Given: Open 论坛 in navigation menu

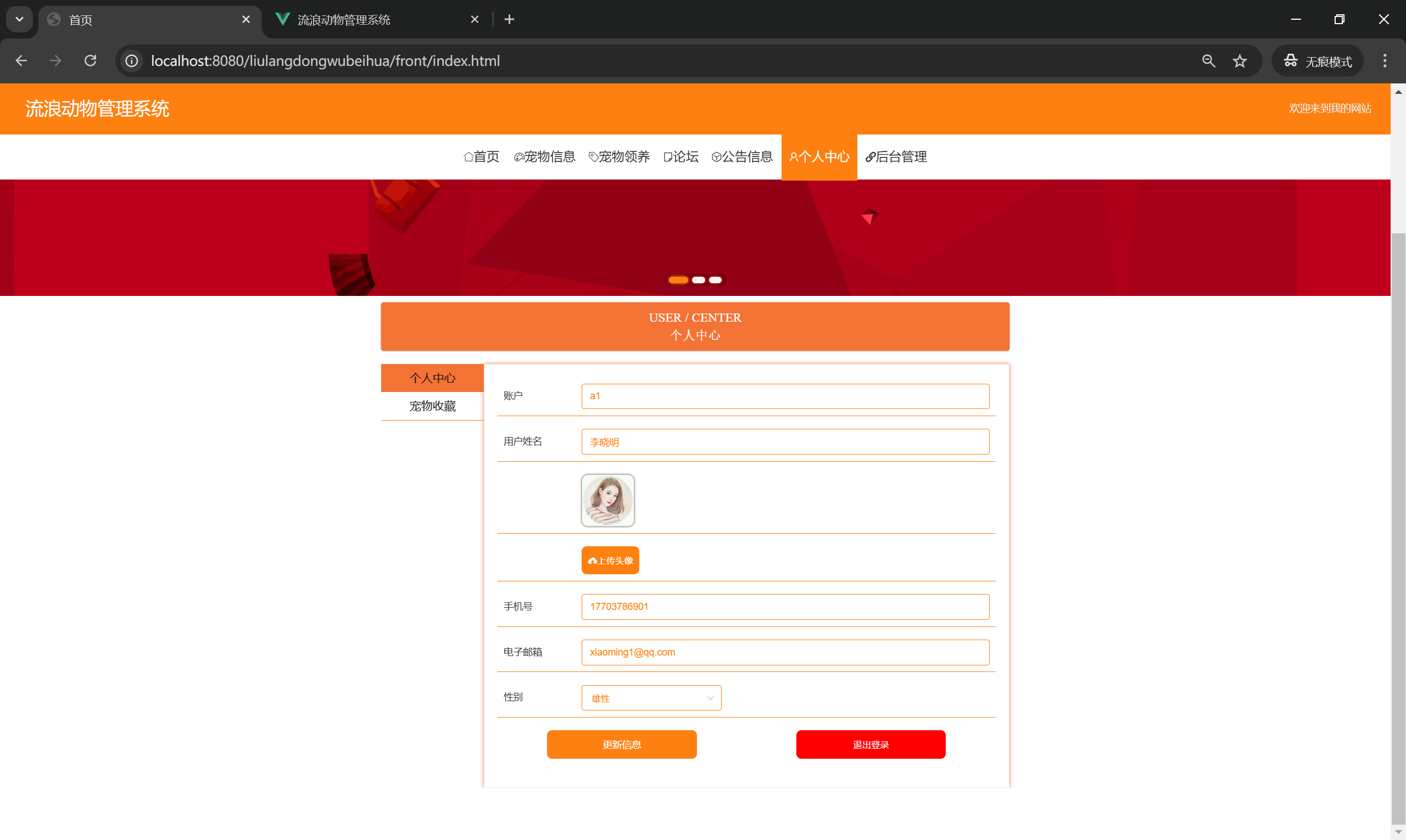Looking at the screenshot, I should 681,157.
